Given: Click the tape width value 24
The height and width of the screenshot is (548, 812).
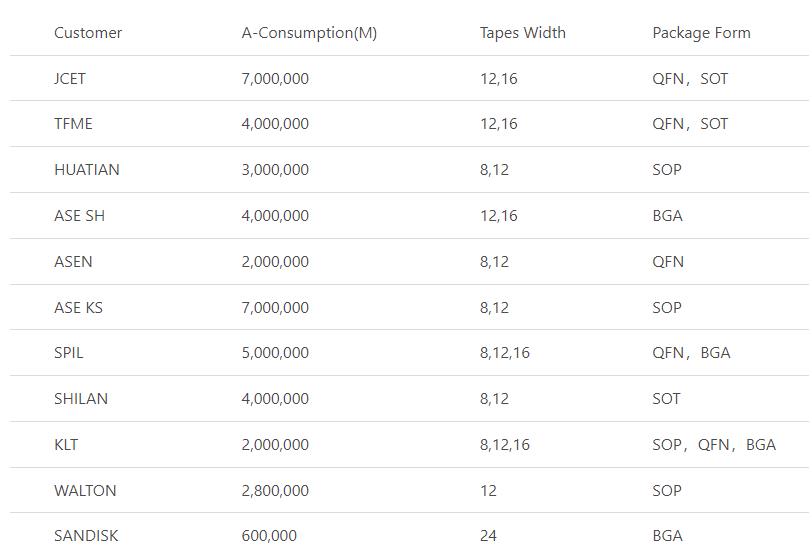Looking at the screenshot, I should pyautogui.click(x=488, y=536).
